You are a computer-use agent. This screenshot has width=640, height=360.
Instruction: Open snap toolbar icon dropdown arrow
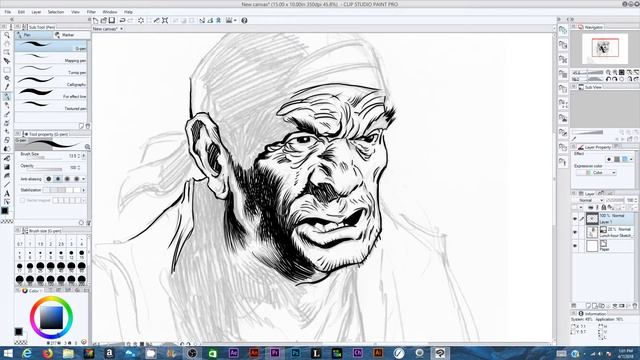(235, 20)
